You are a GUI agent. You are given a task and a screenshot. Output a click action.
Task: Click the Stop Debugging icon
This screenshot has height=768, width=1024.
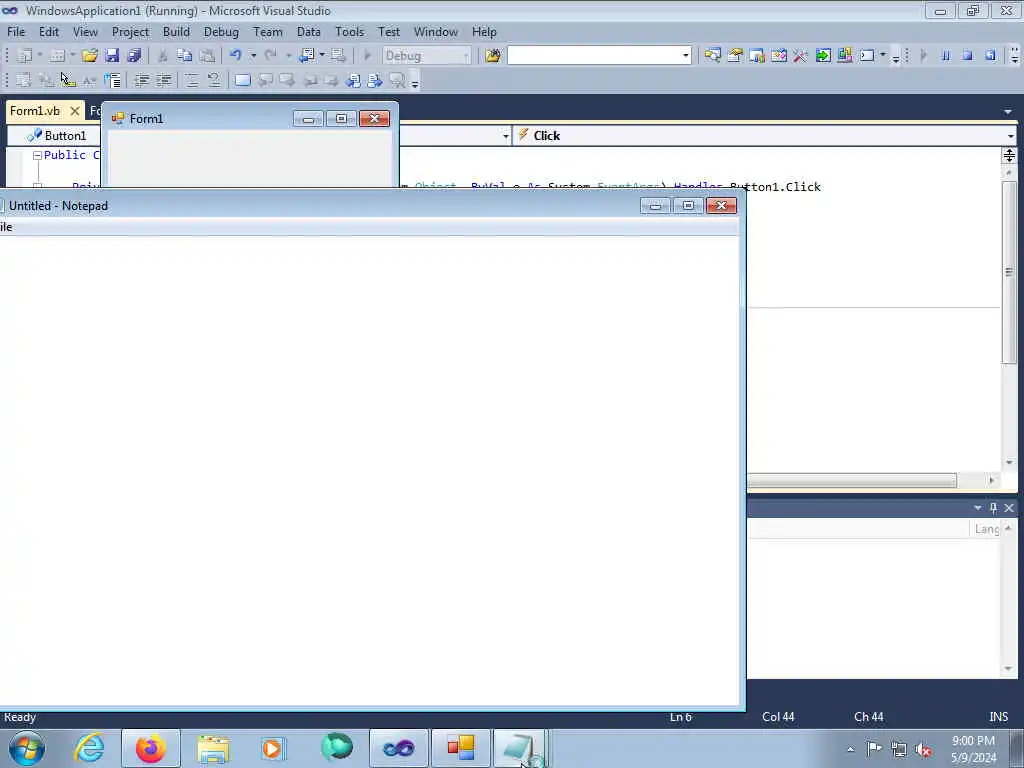click(968, 56)
